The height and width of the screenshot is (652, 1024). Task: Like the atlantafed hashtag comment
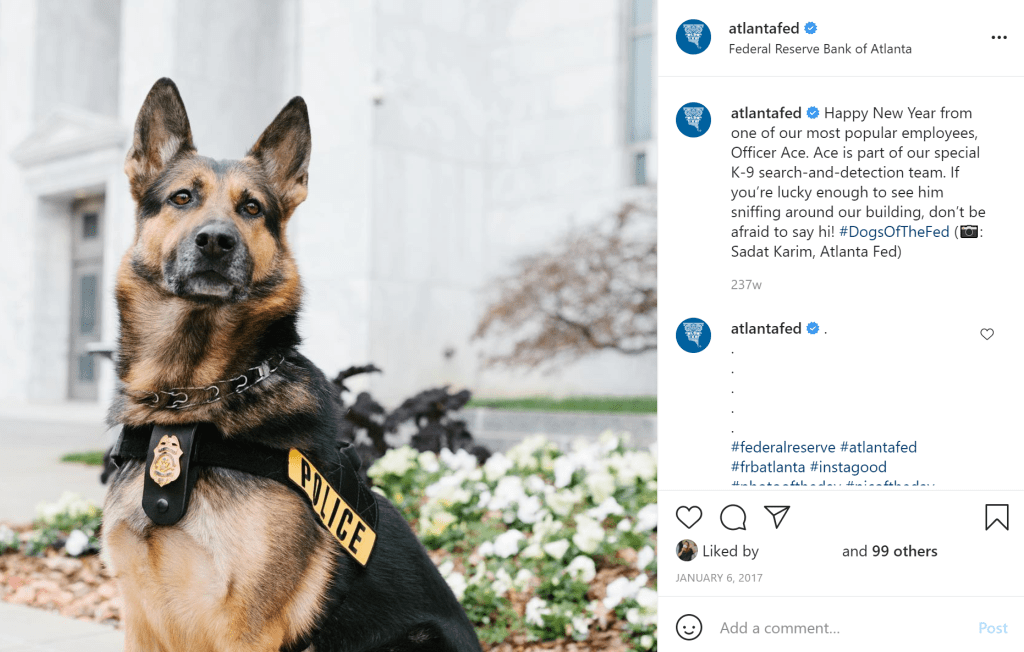(x=987, y=334)
